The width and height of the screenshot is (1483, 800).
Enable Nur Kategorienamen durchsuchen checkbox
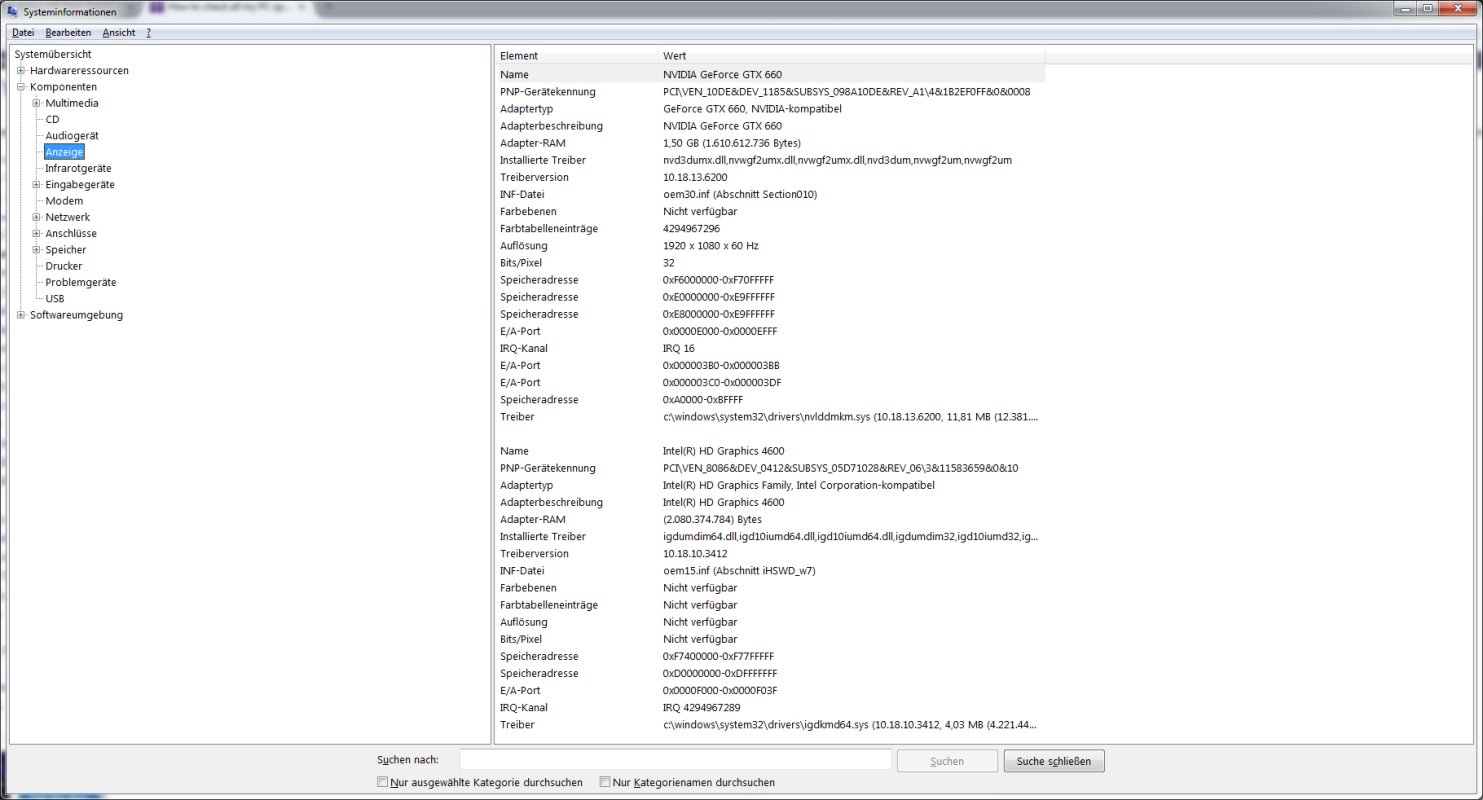(x=605, y=782)
